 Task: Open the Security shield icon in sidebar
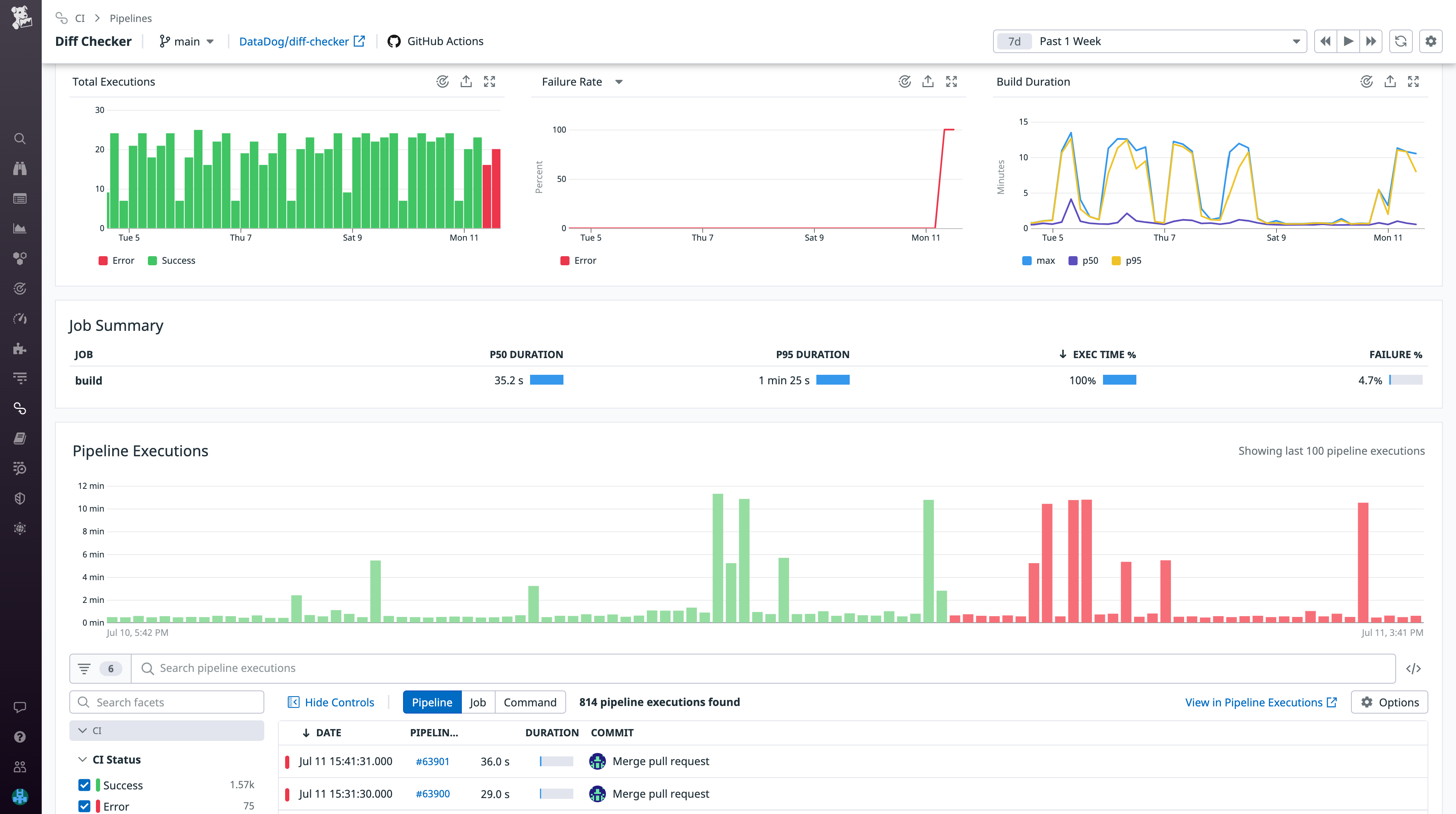point(20,498)
